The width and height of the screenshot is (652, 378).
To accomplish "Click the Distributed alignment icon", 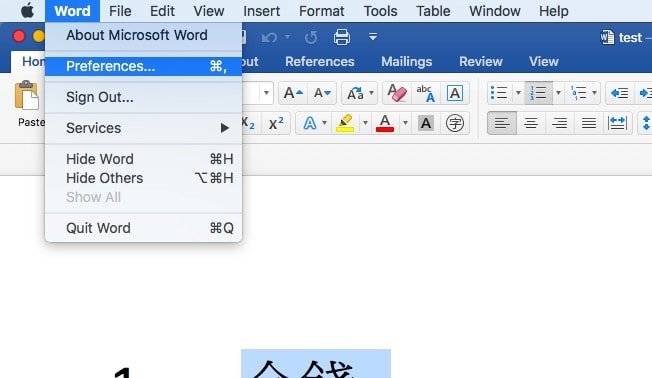I will pos(617,123).
